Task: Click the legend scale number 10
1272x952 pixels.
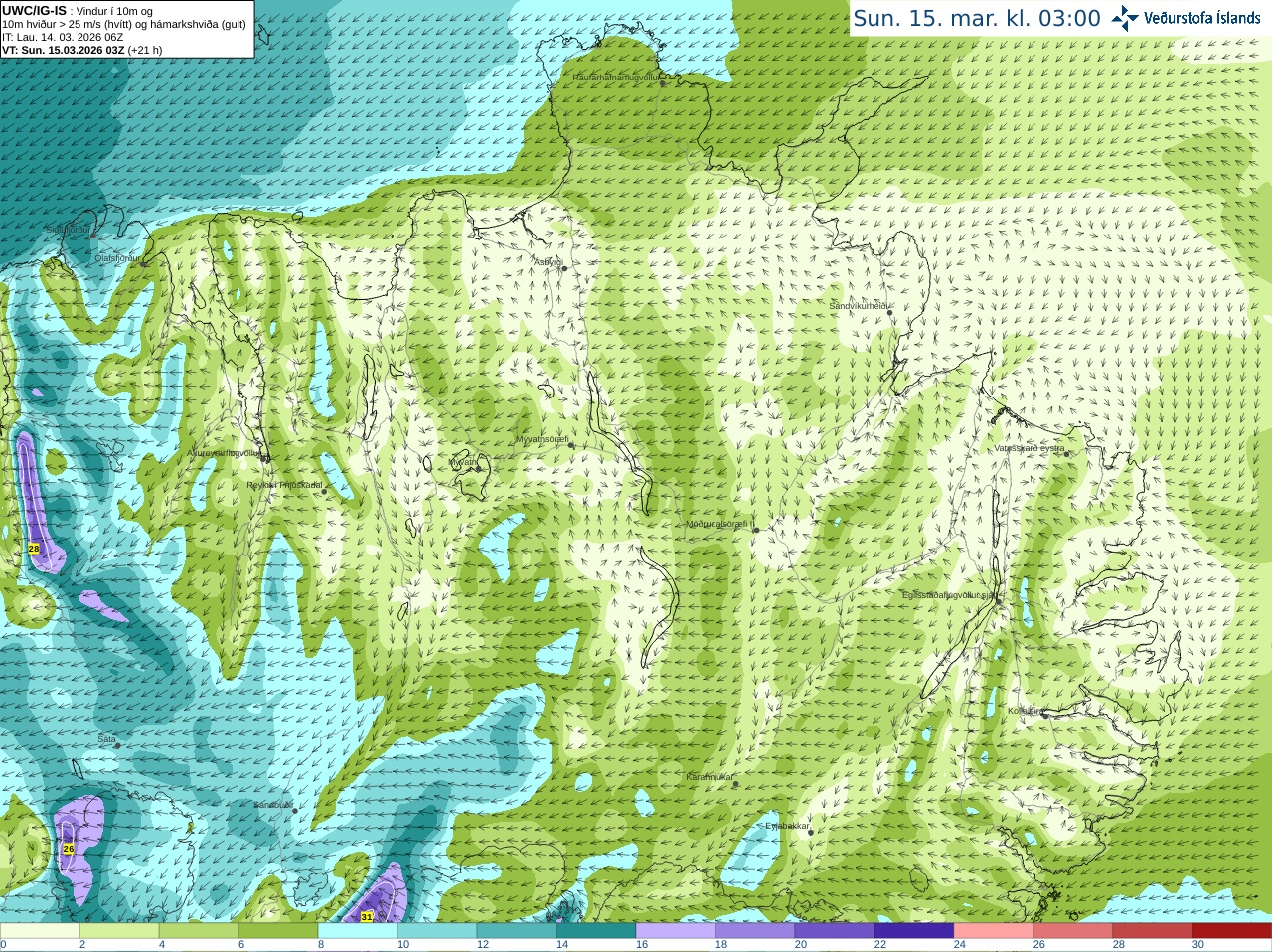Action: [403, 945]
